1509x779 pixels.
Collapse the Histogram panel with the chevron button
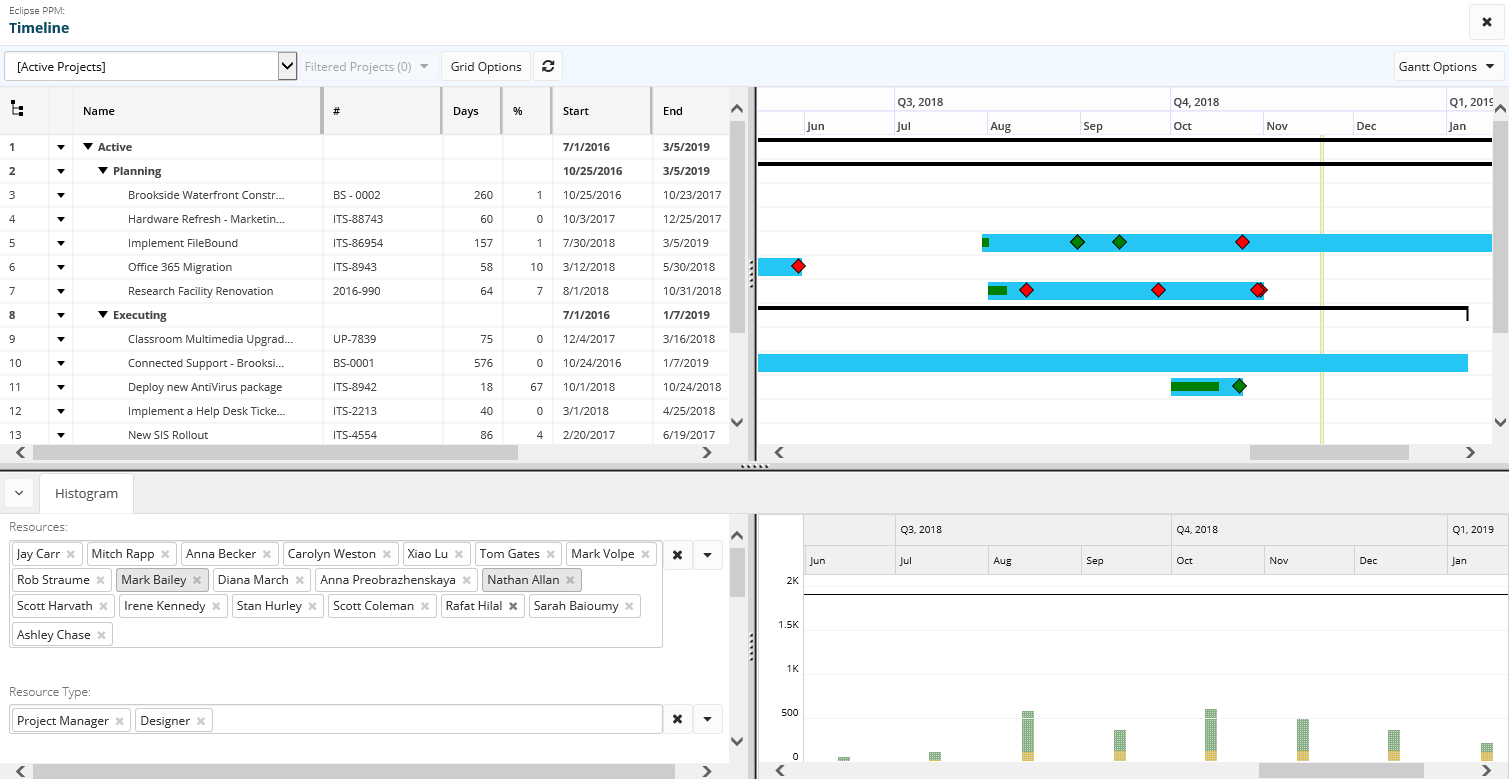click(x=20, y=493)
